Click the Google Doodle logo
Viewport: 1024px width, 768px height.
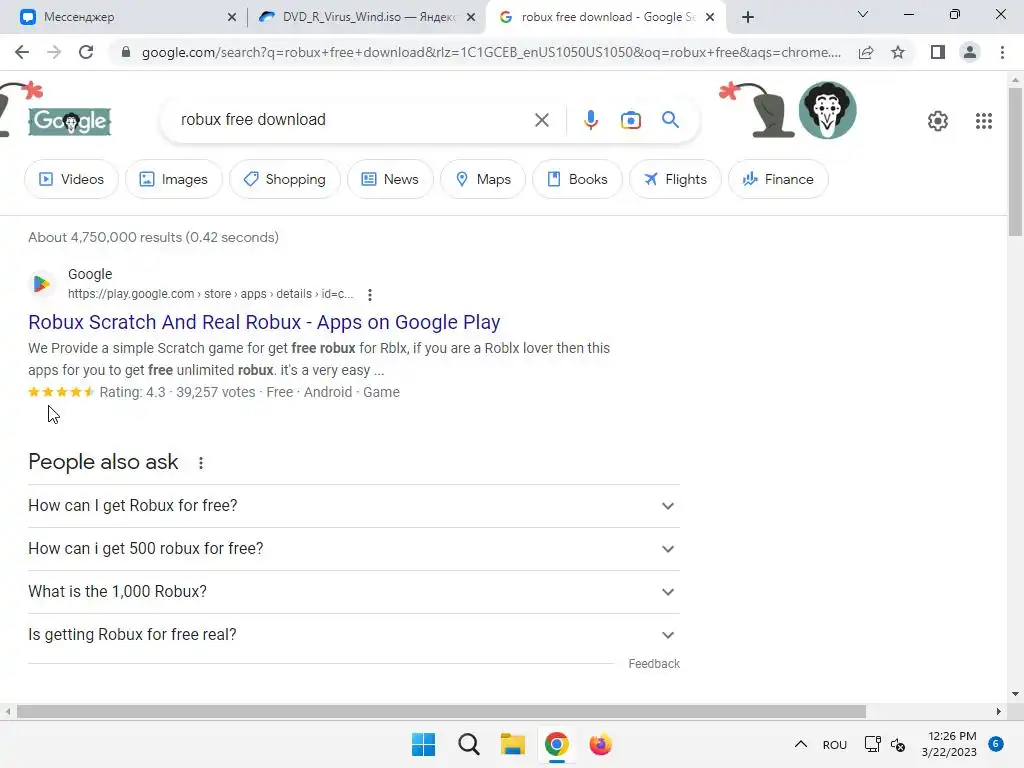point(70,121)
